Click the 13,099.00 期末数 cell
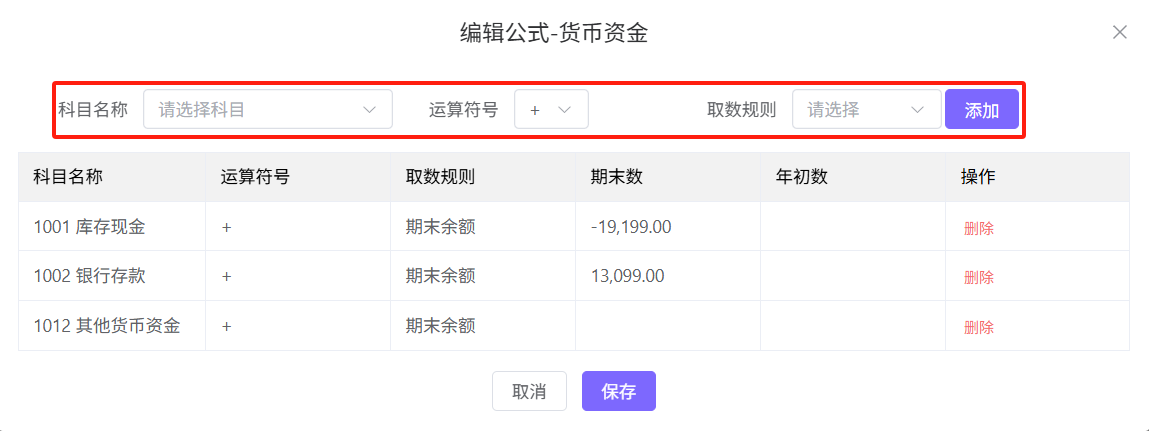 pos(627,276)
